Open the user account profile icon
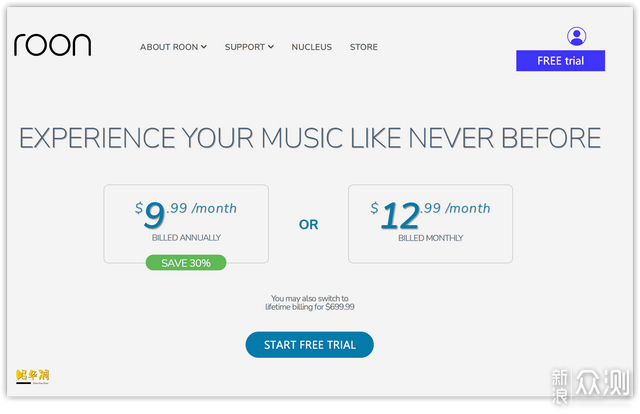Screen dimensions: 640x414 [x=577, y=37]
